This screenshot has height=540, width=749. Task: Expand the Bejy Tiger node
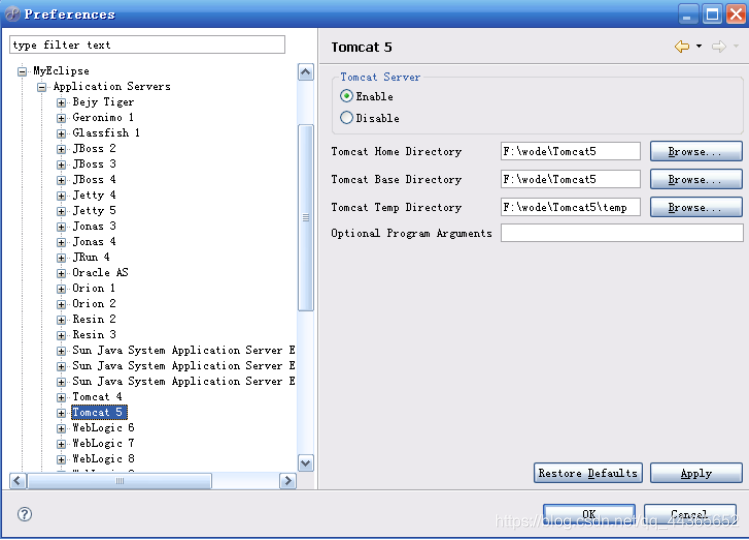click(61, 103)
